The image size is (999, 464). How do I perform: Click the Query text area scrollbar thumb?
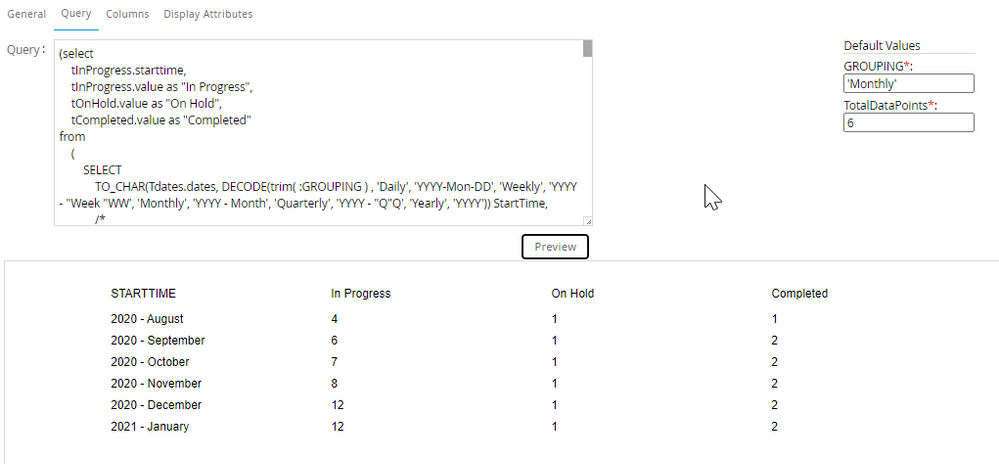[x=588, y=49]
